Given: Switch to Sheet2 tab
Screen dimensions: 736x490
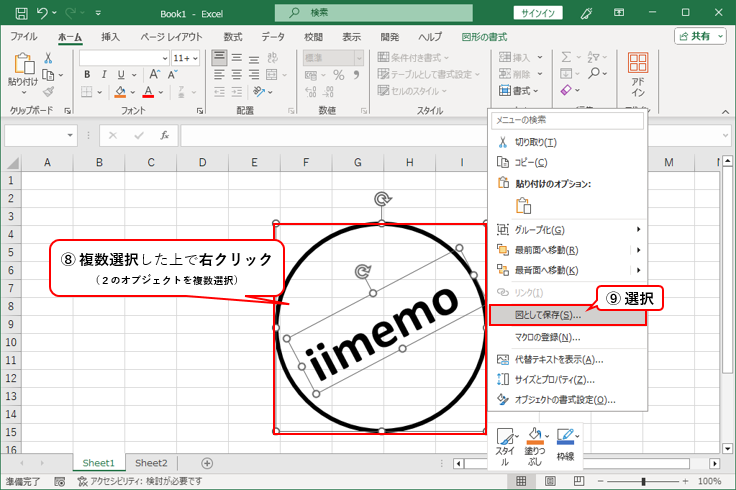Looking at the screenshot, I should tap(151, 463).
